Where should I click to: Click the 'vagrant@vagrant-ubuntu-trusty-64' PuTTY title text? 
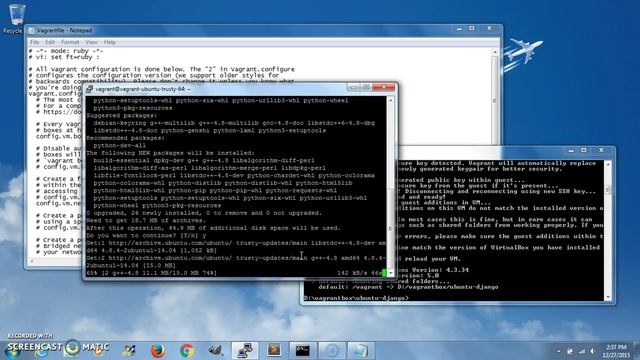click(x=142, y=89)
